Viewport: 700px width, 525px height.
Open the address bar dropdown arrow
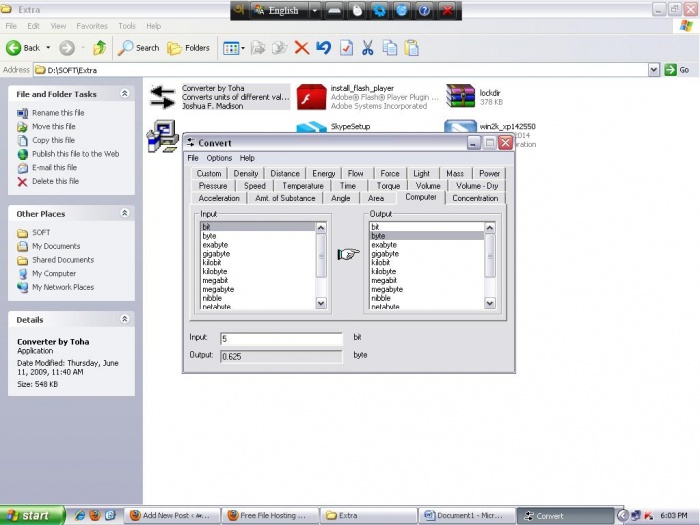[654, 70]
